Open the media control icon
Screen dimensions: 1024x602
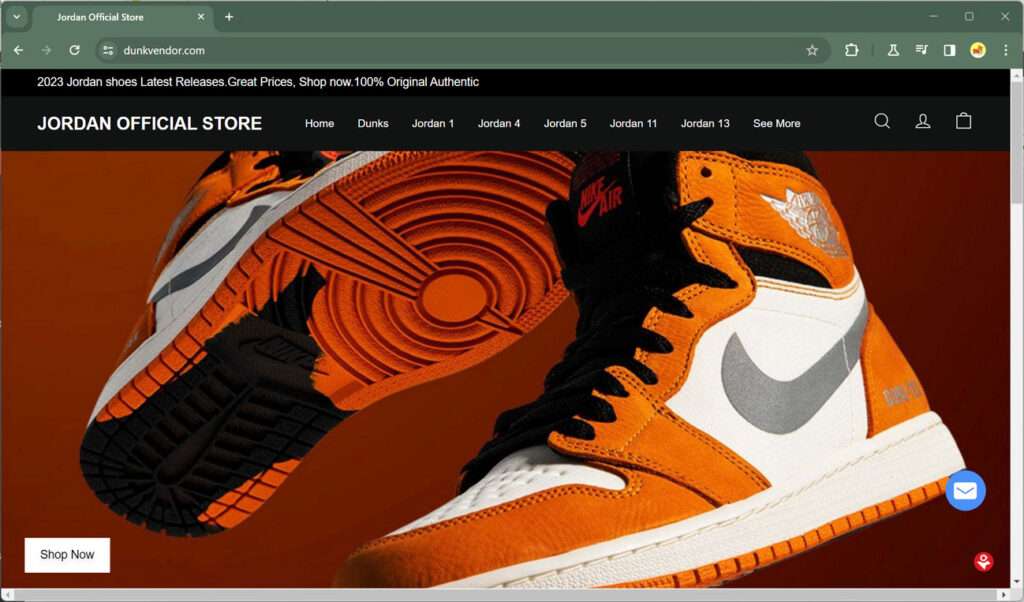click(x=921, y=50)
